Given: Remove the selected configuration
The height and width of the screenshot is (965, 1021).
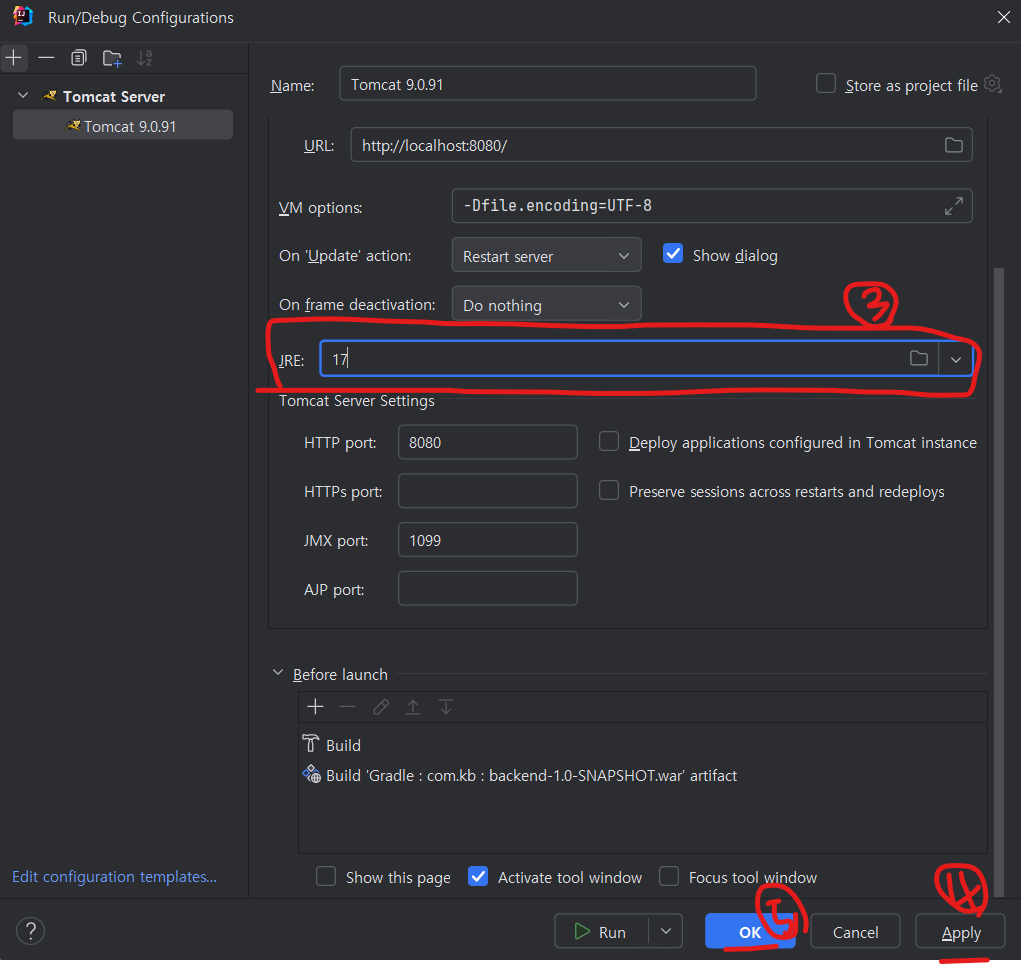Looking at the screenshot, I should [46, 58].
